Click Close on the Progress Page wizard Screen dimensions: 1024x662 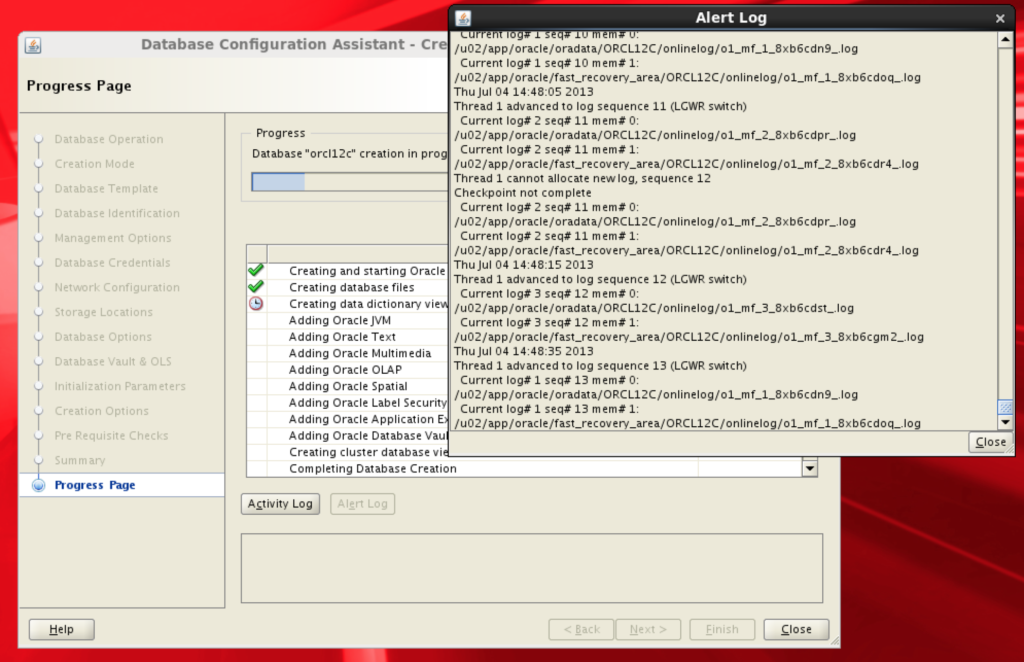795,629
